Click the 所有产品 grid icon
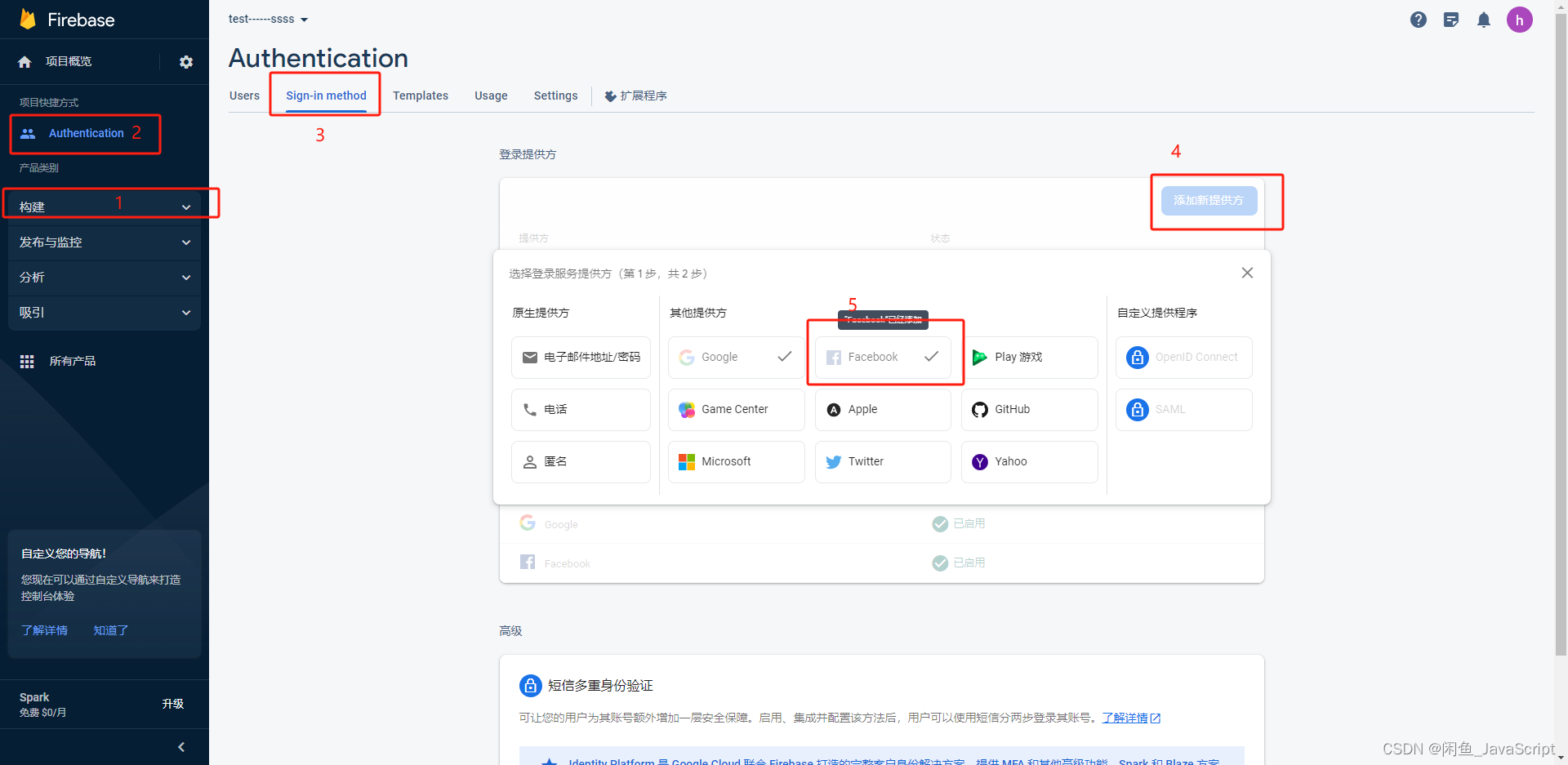The height and width of the screenshot is (765, 1568). click(x=27, y=361)
